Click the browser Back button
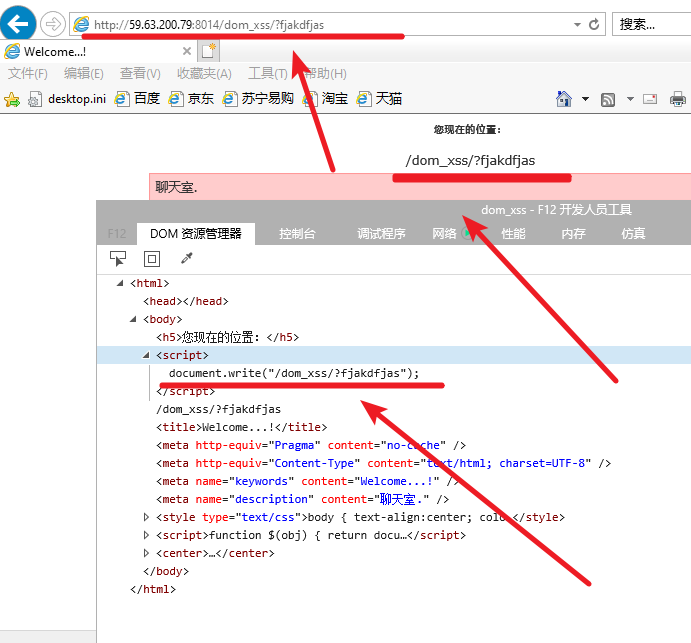The image size is (691, 643). click(x=18, y=23)
